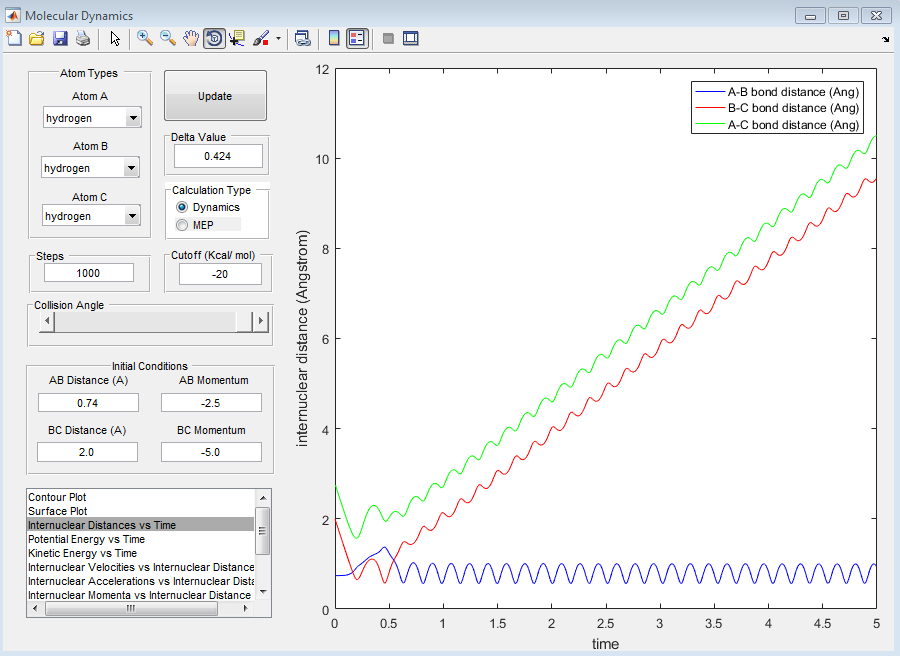Choose Potential Energy vs Time from list

(x=86, y=539)
